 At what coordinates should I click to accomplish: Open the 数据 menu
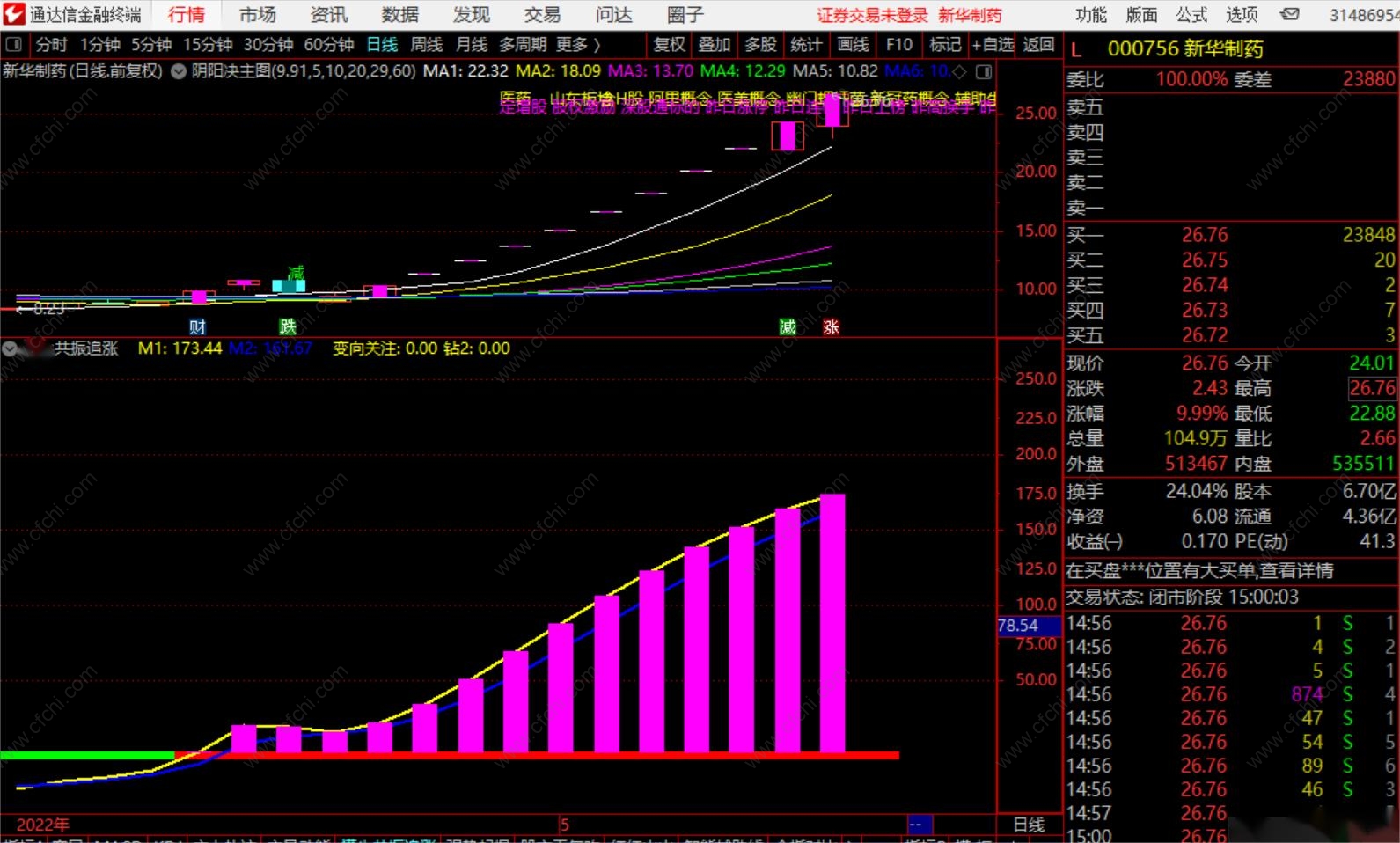coord(400,14)
